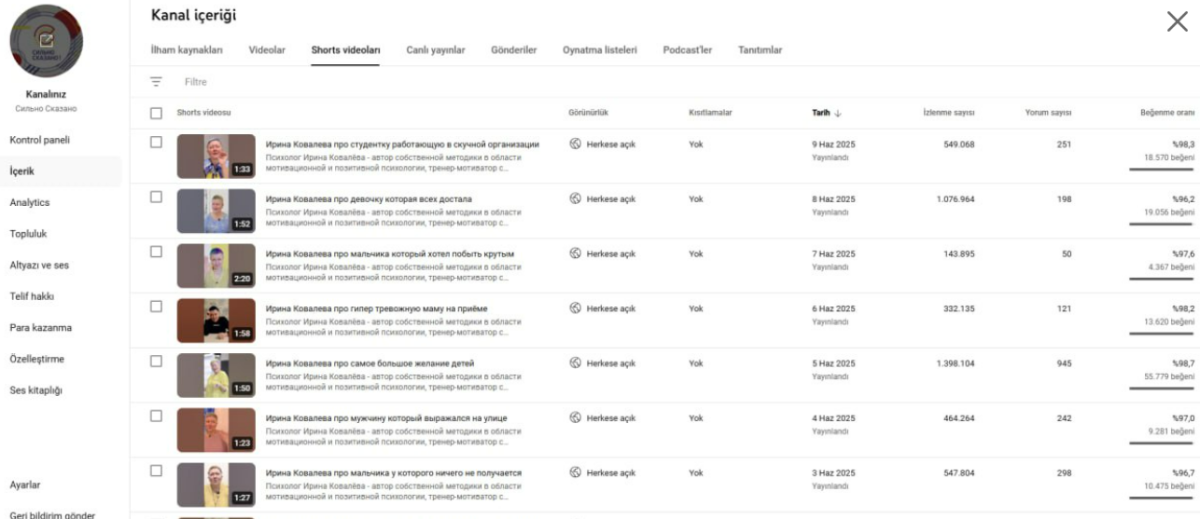This screenshot has height=519, width=1200.
Task: Click the channel avatar picture
Action: pos(46,42)
